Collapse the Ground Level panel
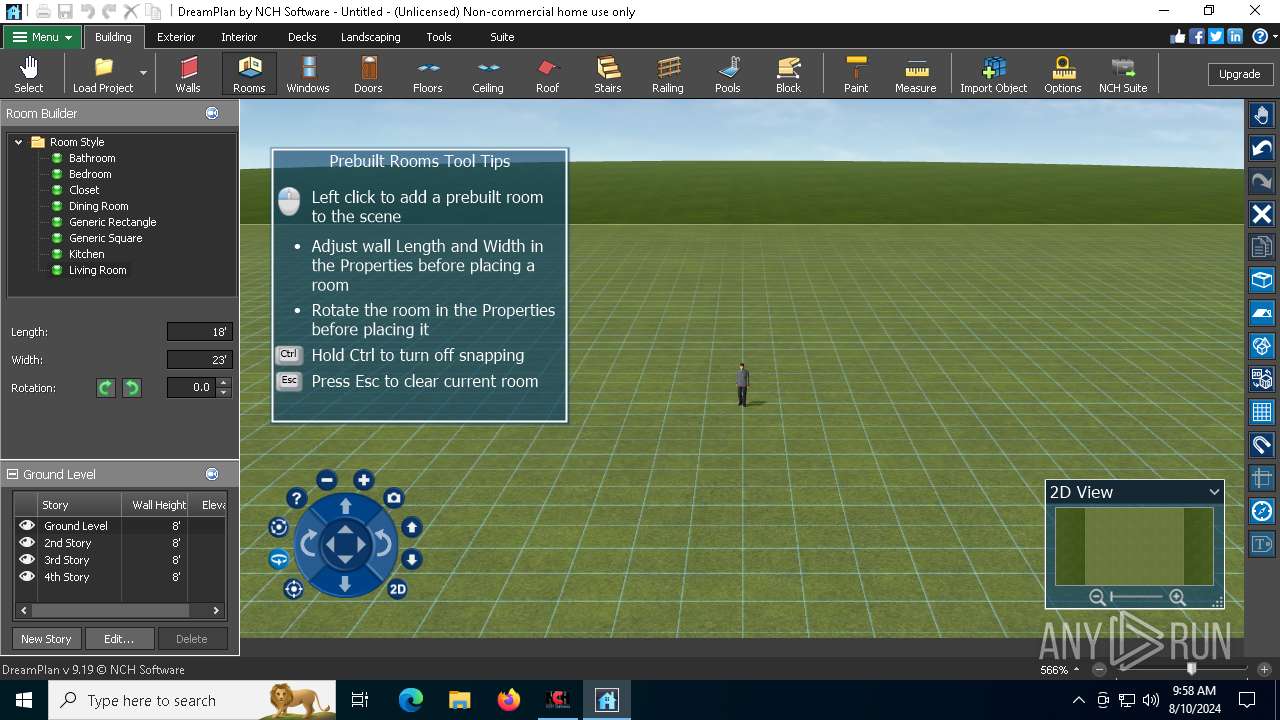Image resolution: width=1280 pixels, height=720 pixels. [12, 474]
